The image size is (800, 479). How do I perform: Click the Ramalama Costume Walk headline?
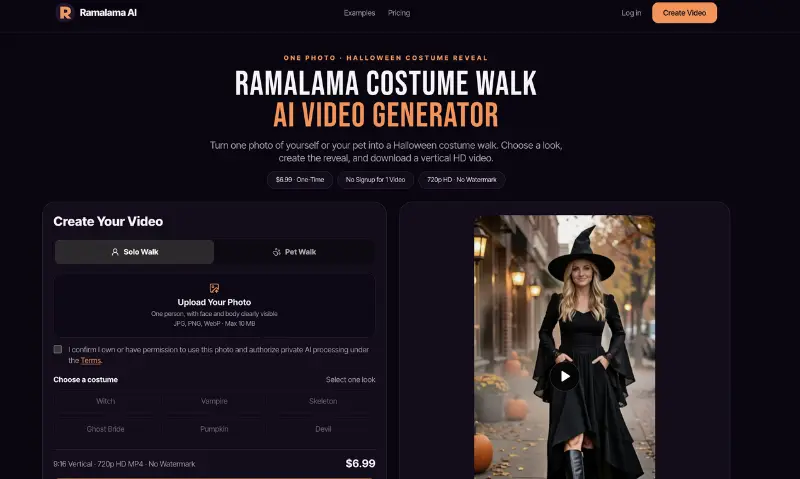point(386,83)
